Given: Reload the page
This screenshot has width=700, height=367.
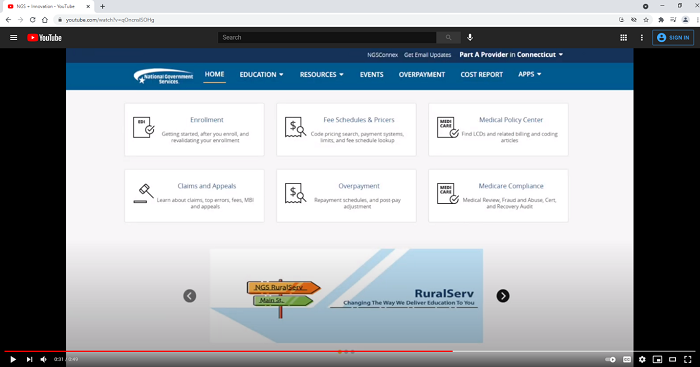Looking at the screenshot, I should tap(33, 20).
